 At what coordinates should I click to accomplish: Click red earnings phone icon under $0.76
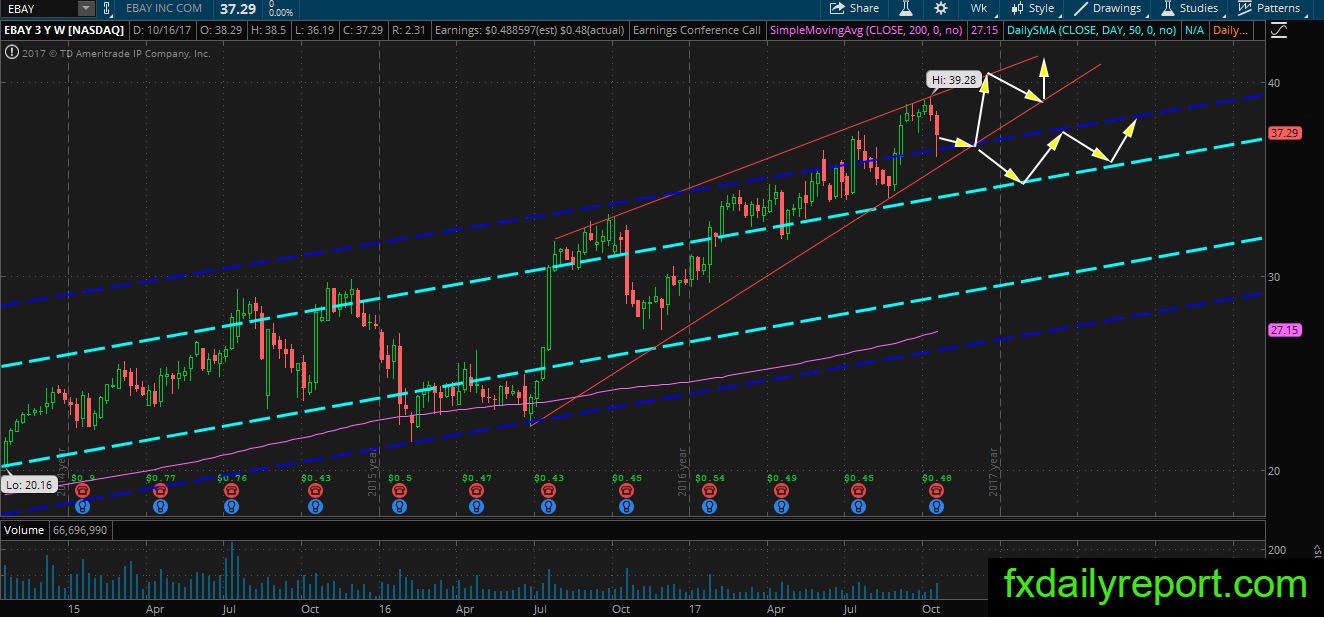tap(231, 491)
